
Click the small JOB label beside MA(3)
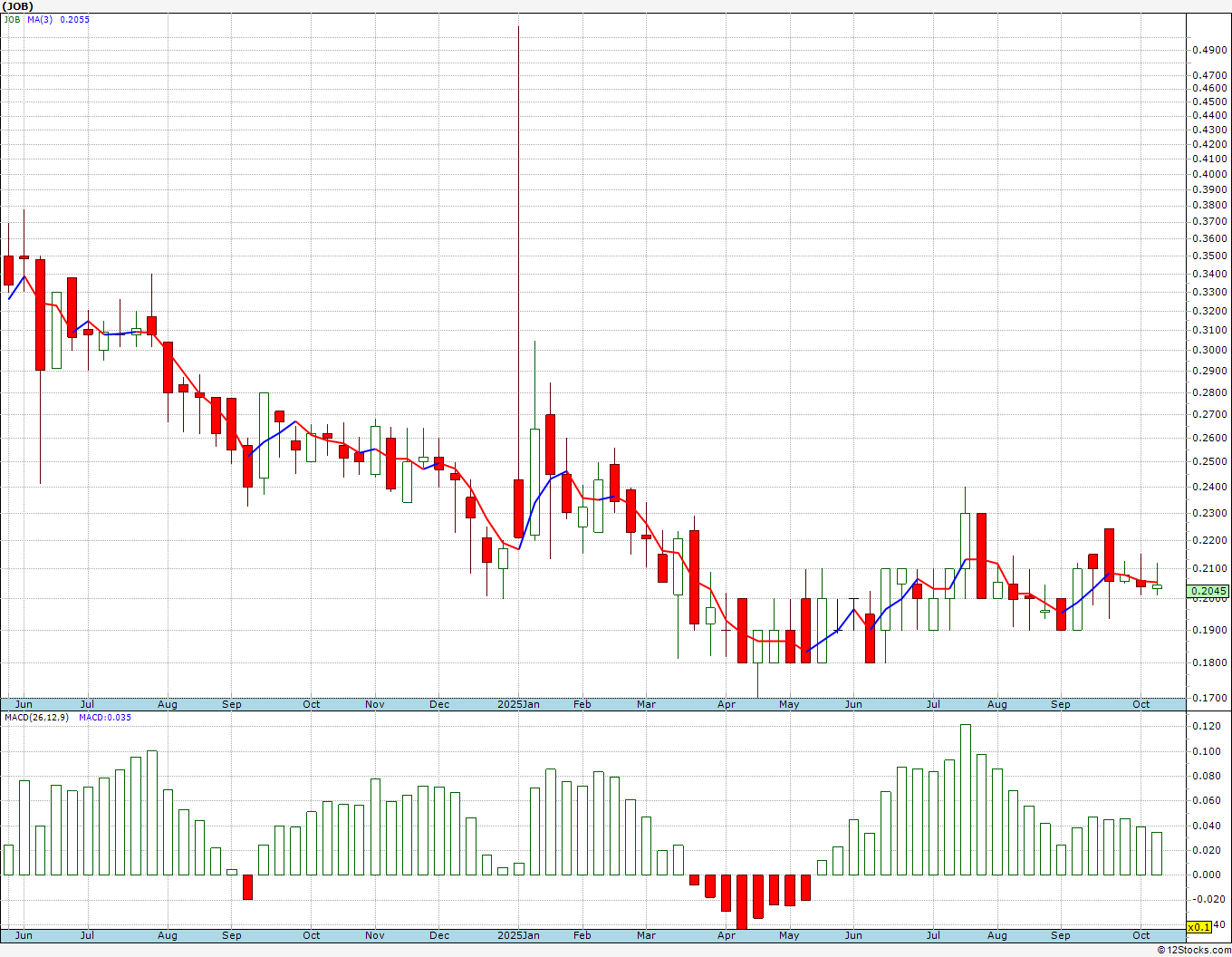click(x=12, y=19)
